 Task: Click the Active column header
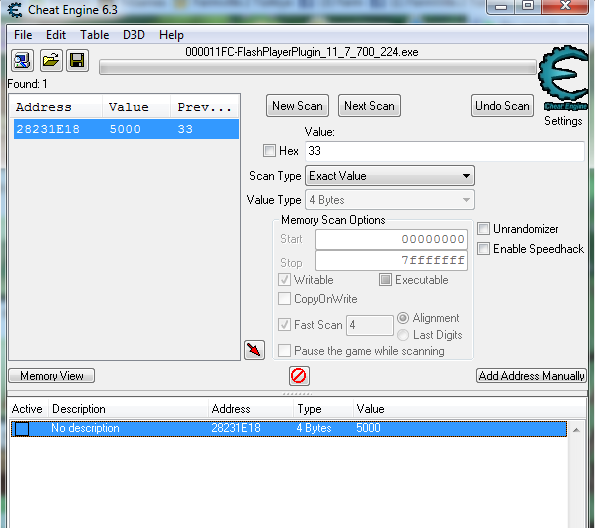pos(27,409)
